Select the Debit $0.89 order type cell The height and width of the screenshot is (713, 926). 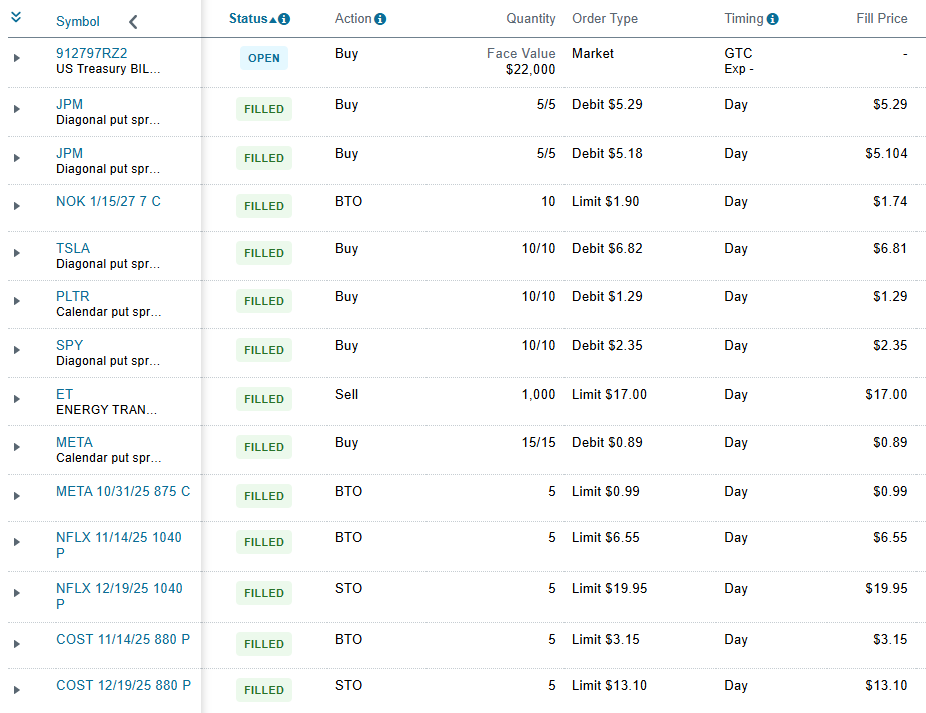coord(607,442)
